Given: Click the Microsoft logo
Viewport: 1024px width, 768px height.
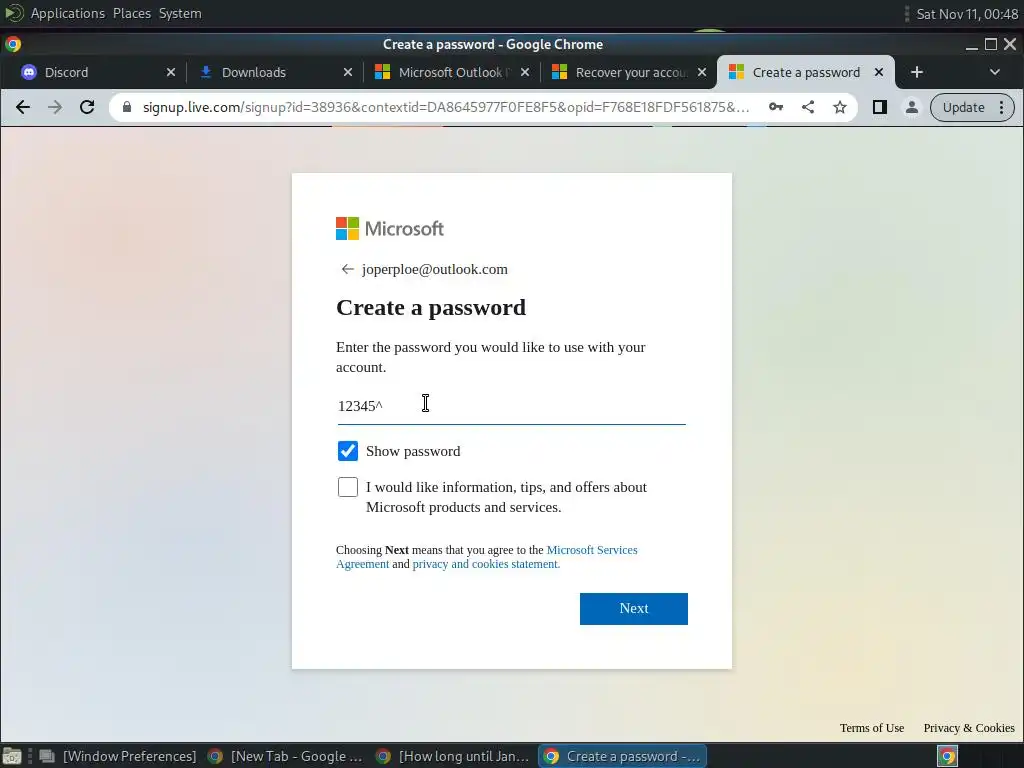Looking at the screenshot, I should 390,229.
